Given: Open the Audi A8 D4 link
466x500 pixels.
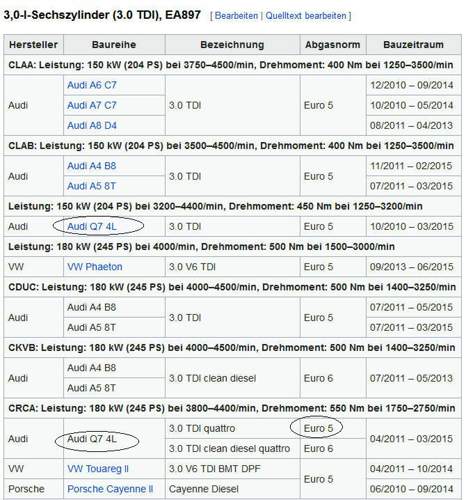Looking at the screenshot, I should coord(92,126).
